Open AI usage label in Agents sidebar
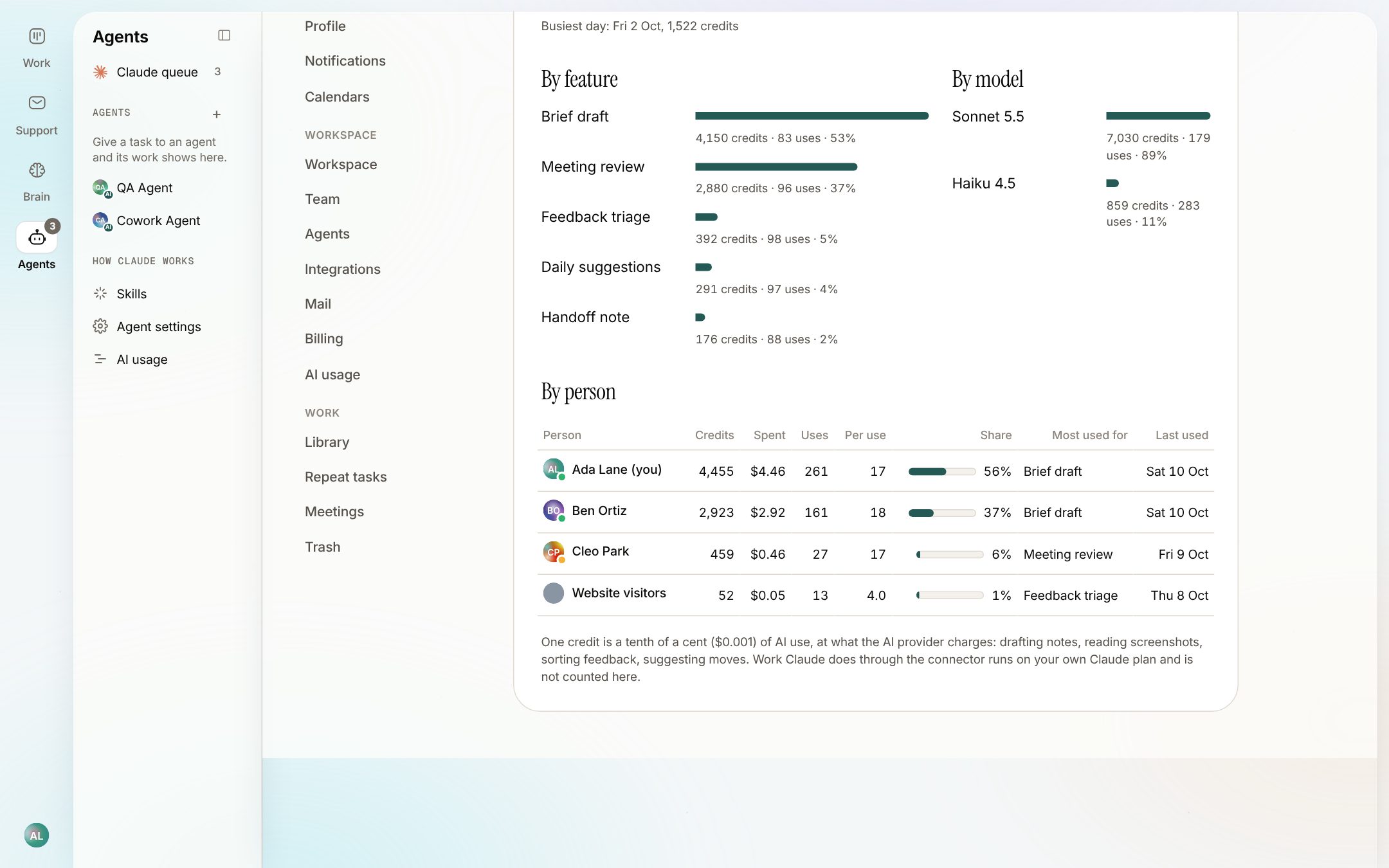 [x=142, y=359]
